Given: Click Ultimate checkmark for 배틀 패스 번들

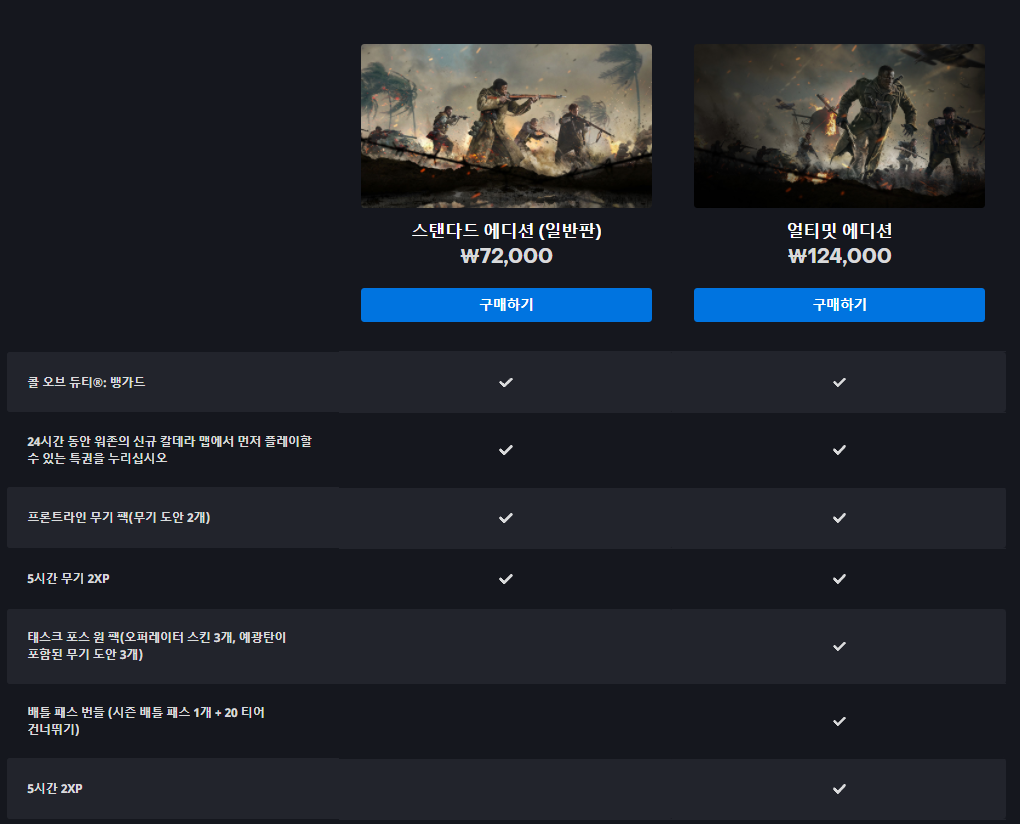Looking at the screenshot, I should [839, 721].
